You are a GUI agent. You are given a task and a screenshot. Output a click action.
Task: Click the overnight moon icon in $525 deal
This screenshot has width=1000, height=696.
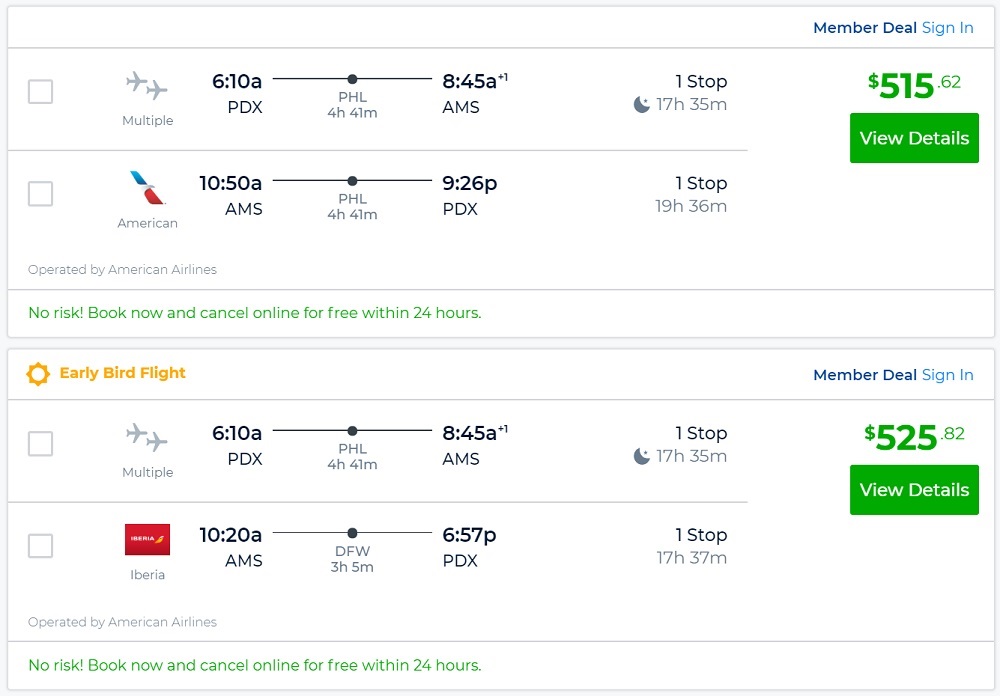642,457
